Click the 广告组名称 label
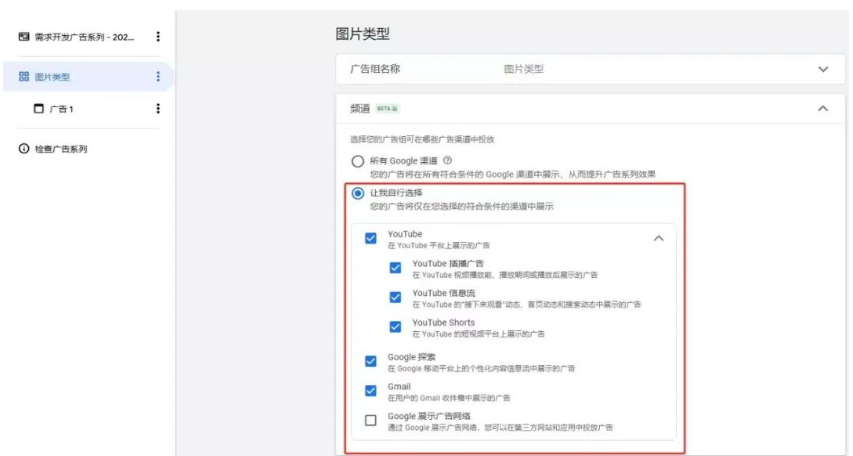 (375, 69)
